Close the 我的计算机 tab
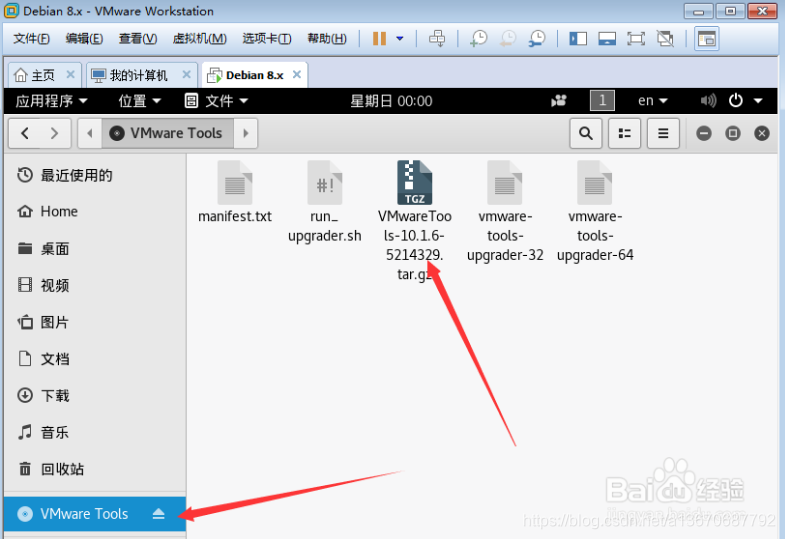785x539 pixels. pos(186,75)
